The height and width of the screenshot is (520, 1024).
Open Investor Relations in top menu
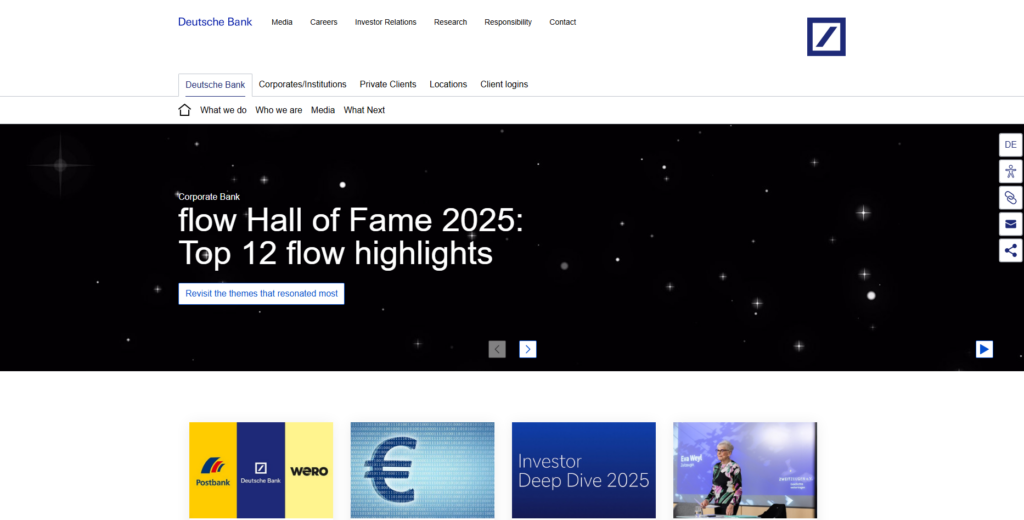tap(385, 22)
